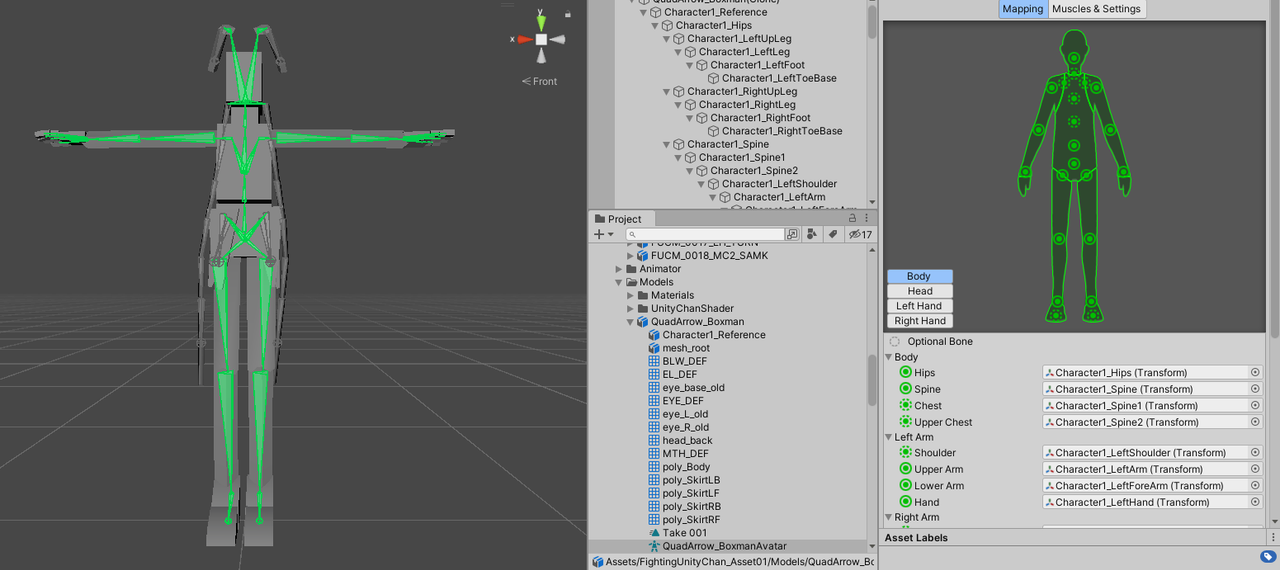Viewport: 1280px width, 570px height.
Task: Select the Right Hand mapping view button
Action: (919, 321)
